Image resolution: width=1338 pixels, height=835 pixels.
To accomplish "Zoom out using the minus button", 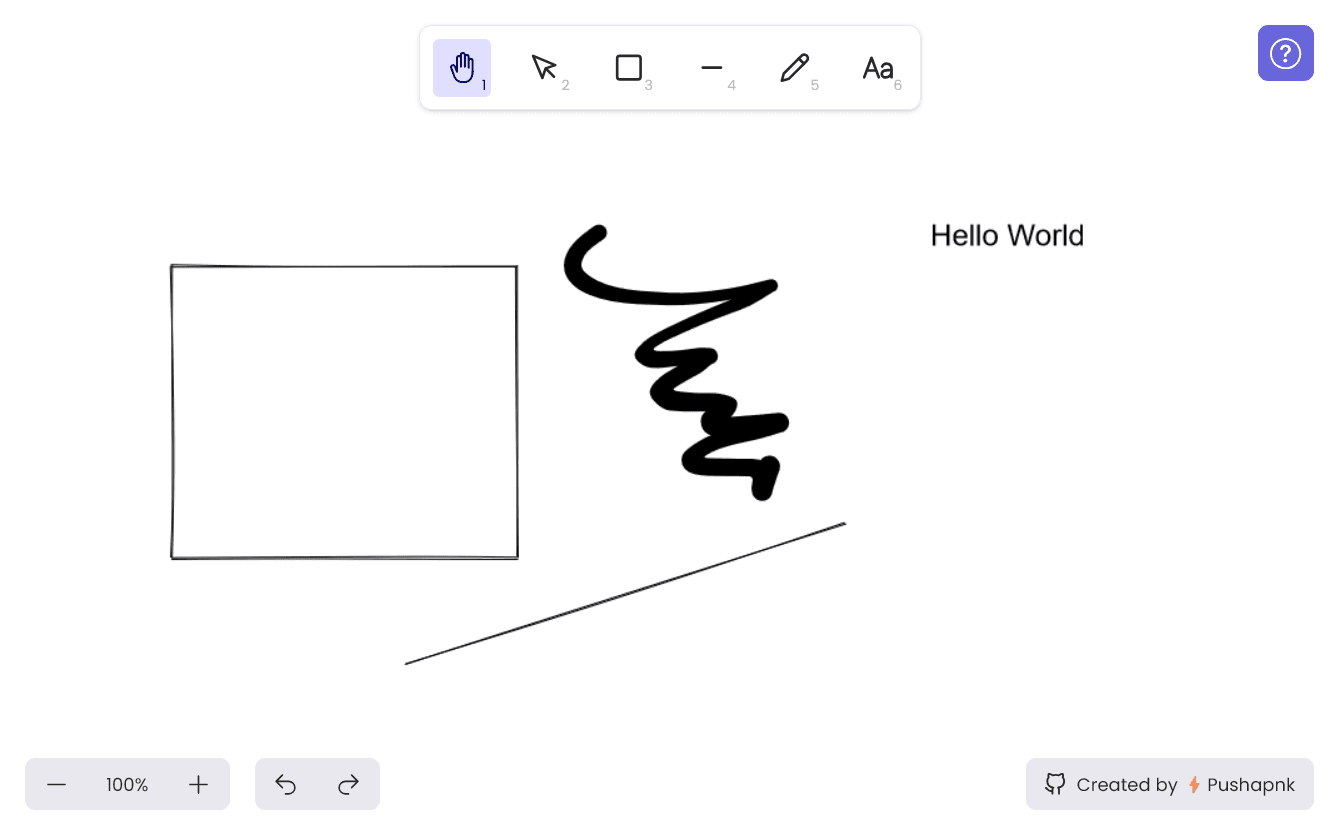I will [x=57, y=784].
